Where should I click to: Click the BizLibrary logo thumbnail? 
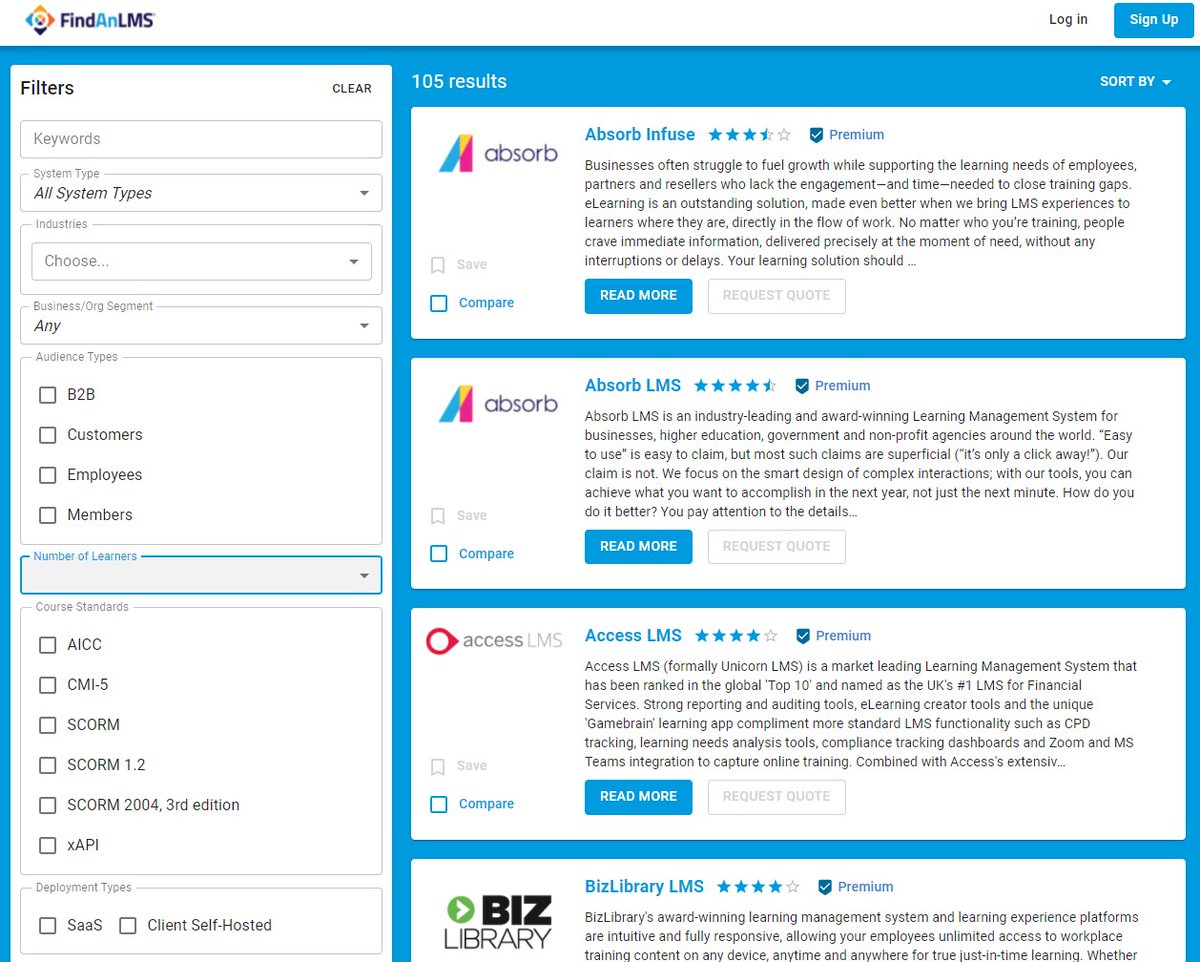point(498,922)
